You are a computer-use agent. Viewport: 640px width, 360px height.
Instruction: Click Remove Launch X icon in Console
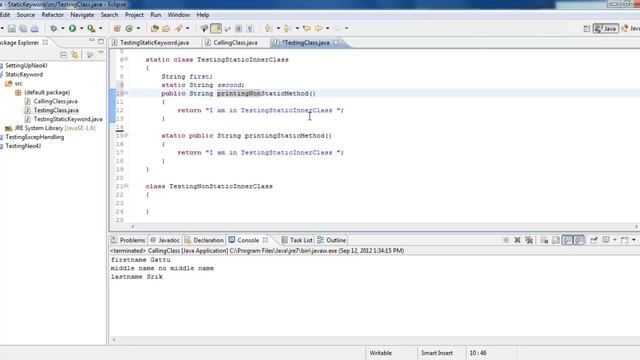(x=517, y=240)
